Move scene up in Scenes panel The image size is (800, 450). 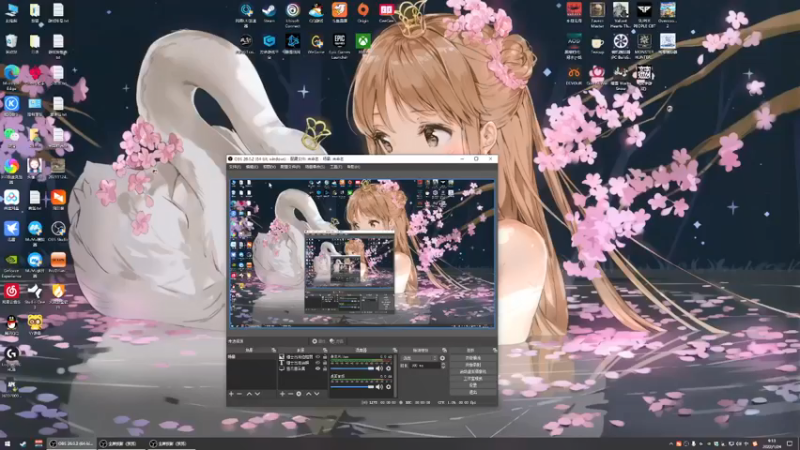pos(249,394)
